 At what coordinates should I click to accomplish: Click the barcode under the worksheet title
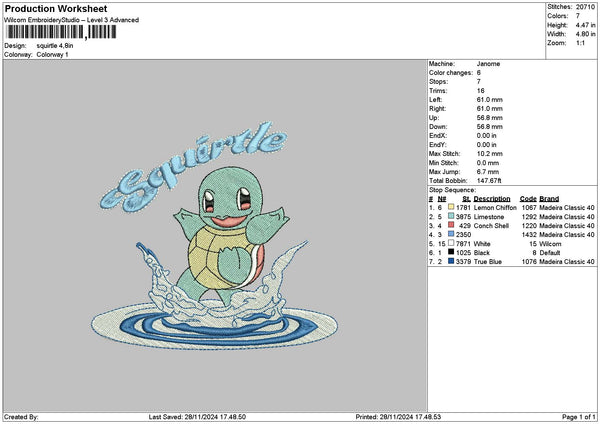tap(61, 32)
